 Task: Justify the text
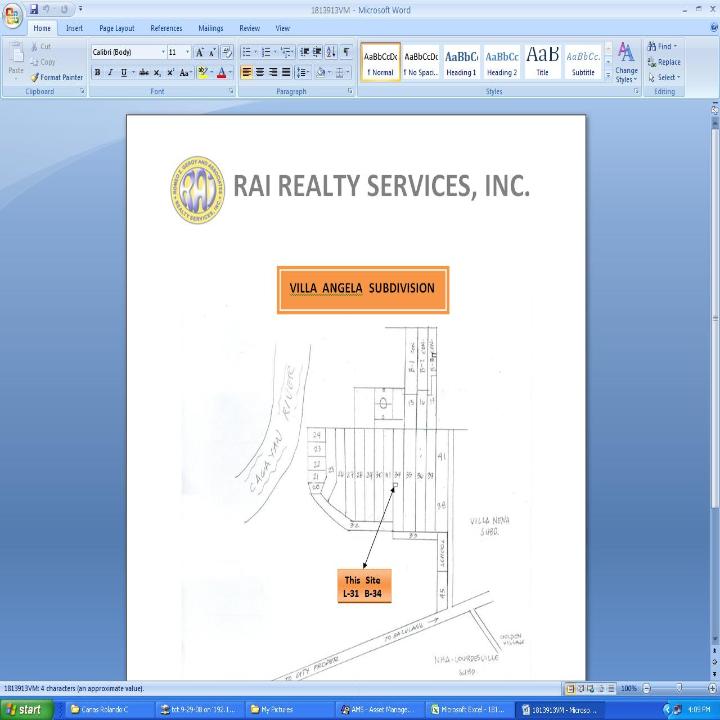(286, 73)
